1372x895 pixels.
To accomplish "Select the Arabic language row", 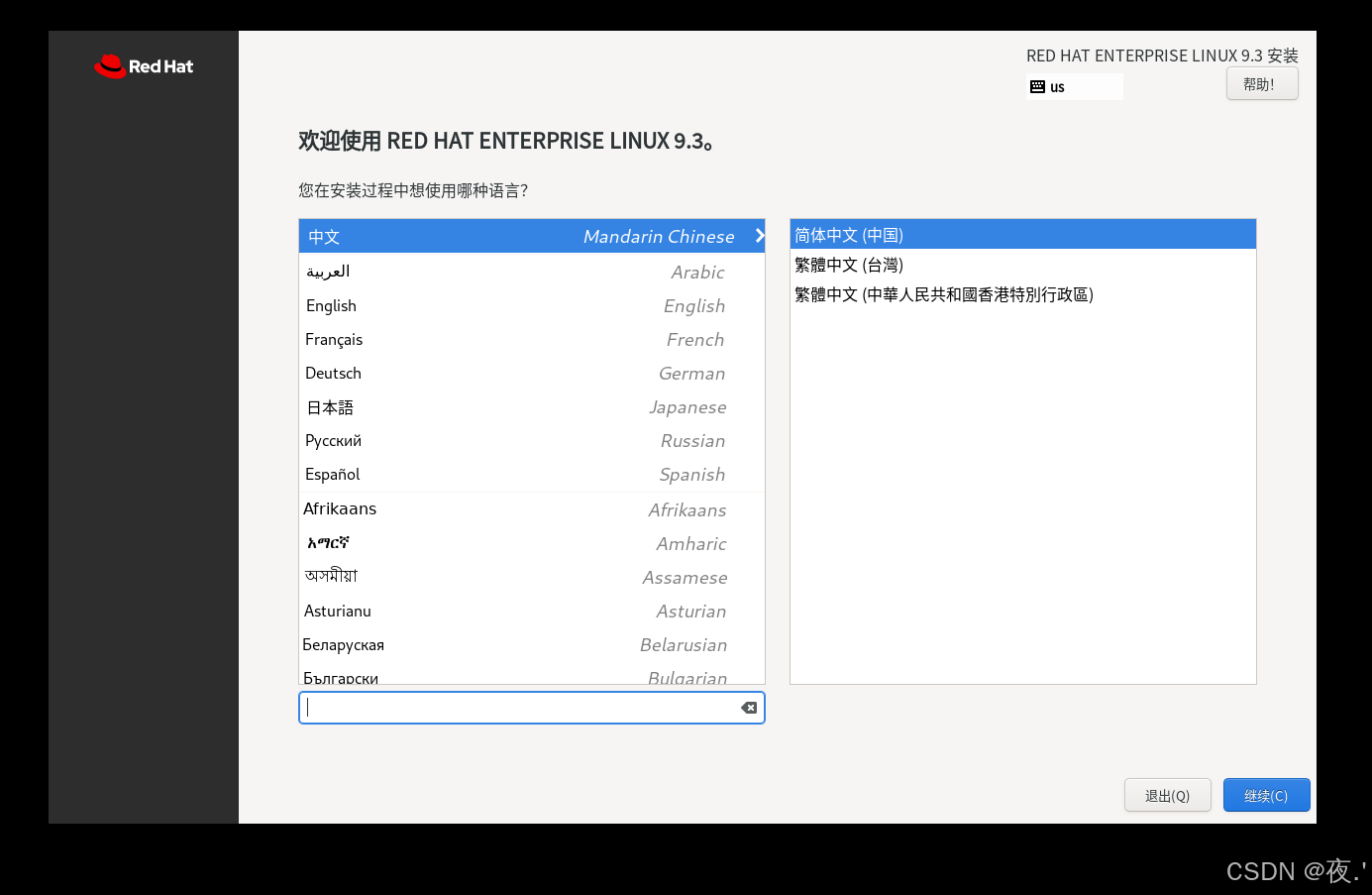I will [x=532, y=272].
